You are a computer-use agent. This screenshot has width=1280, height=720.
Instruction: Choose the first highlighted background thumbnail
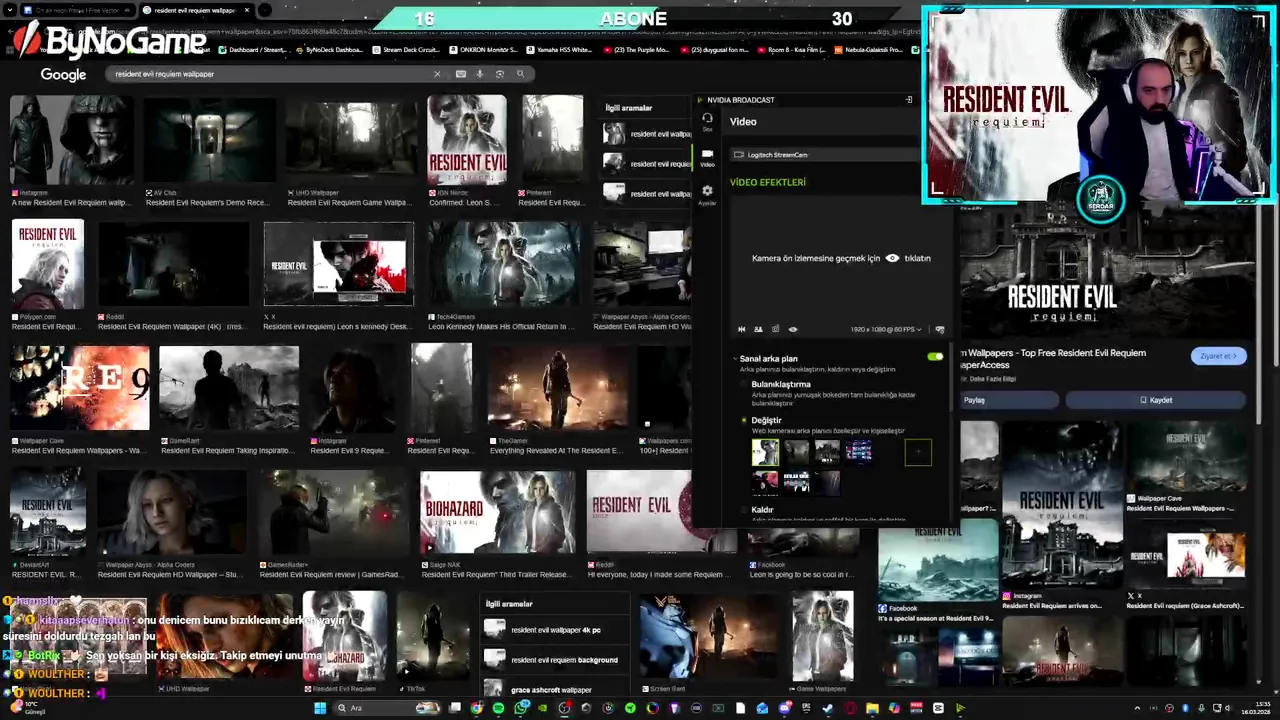pyautogui.click(x=765, y=453)
